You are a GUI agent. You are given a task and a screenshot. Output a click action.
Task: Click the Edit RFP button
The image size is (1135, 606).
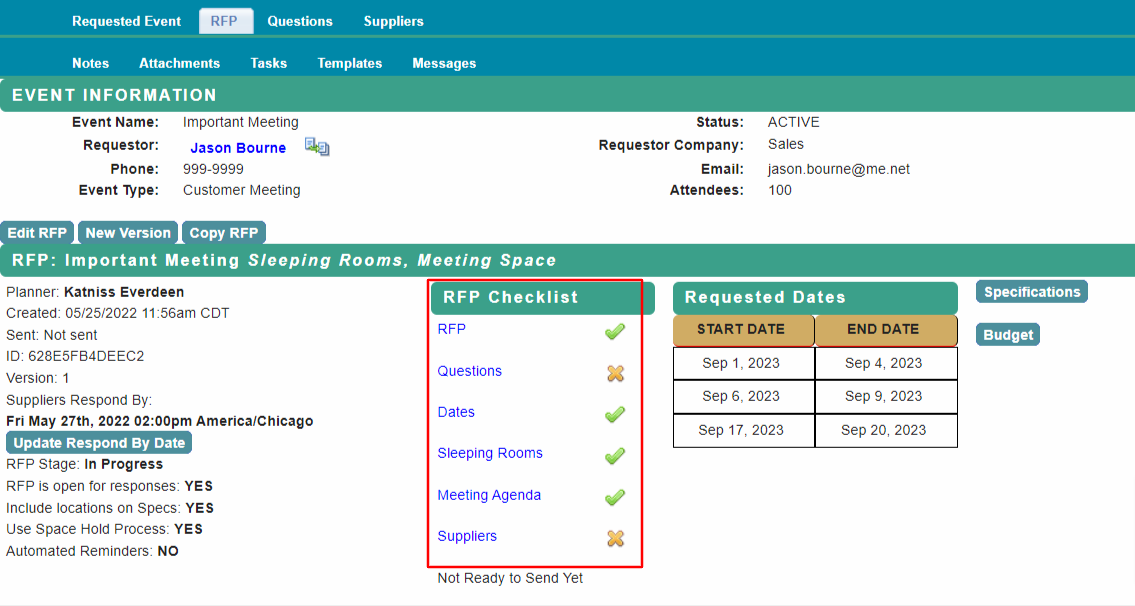point(36,231)
